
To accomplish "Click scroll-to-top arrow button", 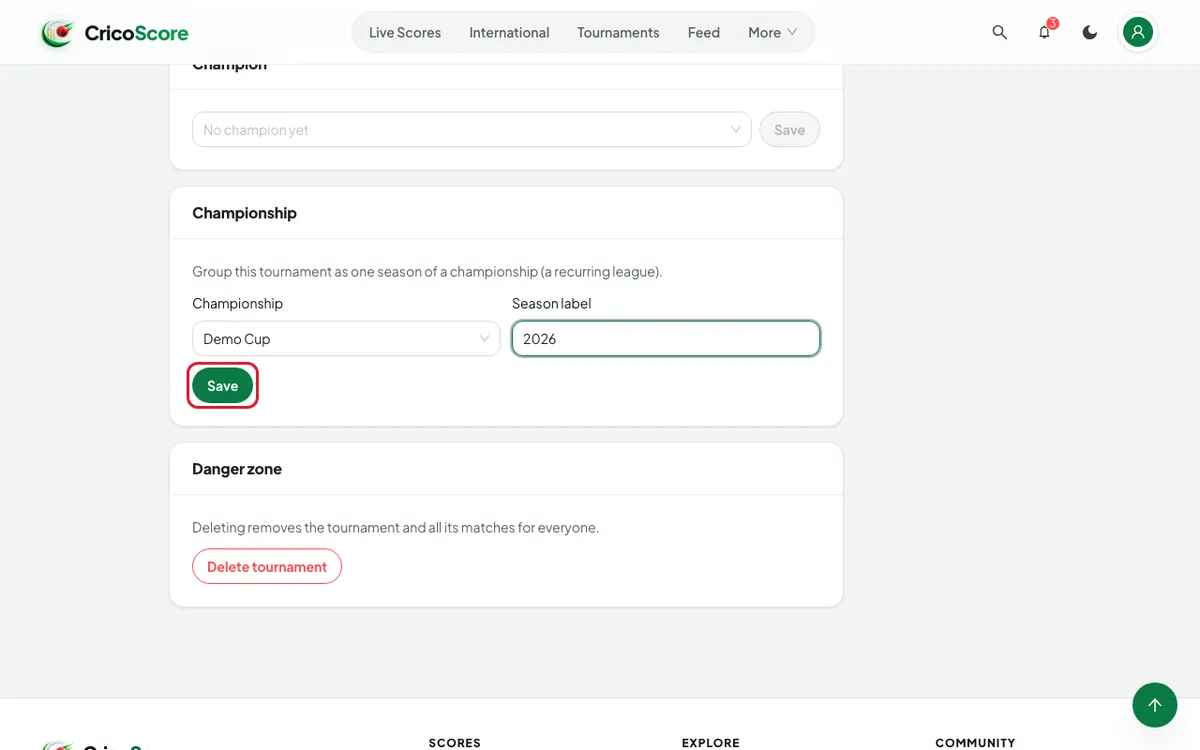I will (x=1155, y=705).
